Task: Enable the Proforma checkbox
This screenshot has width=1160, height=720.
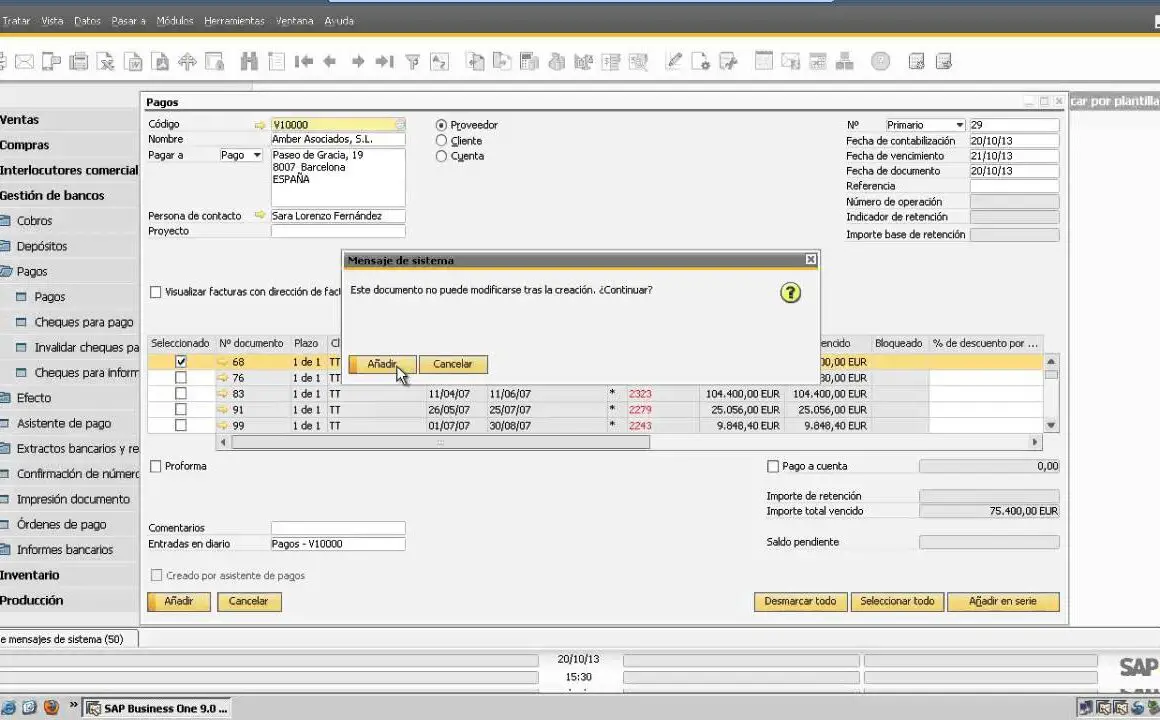Action: tap(155, 466)
